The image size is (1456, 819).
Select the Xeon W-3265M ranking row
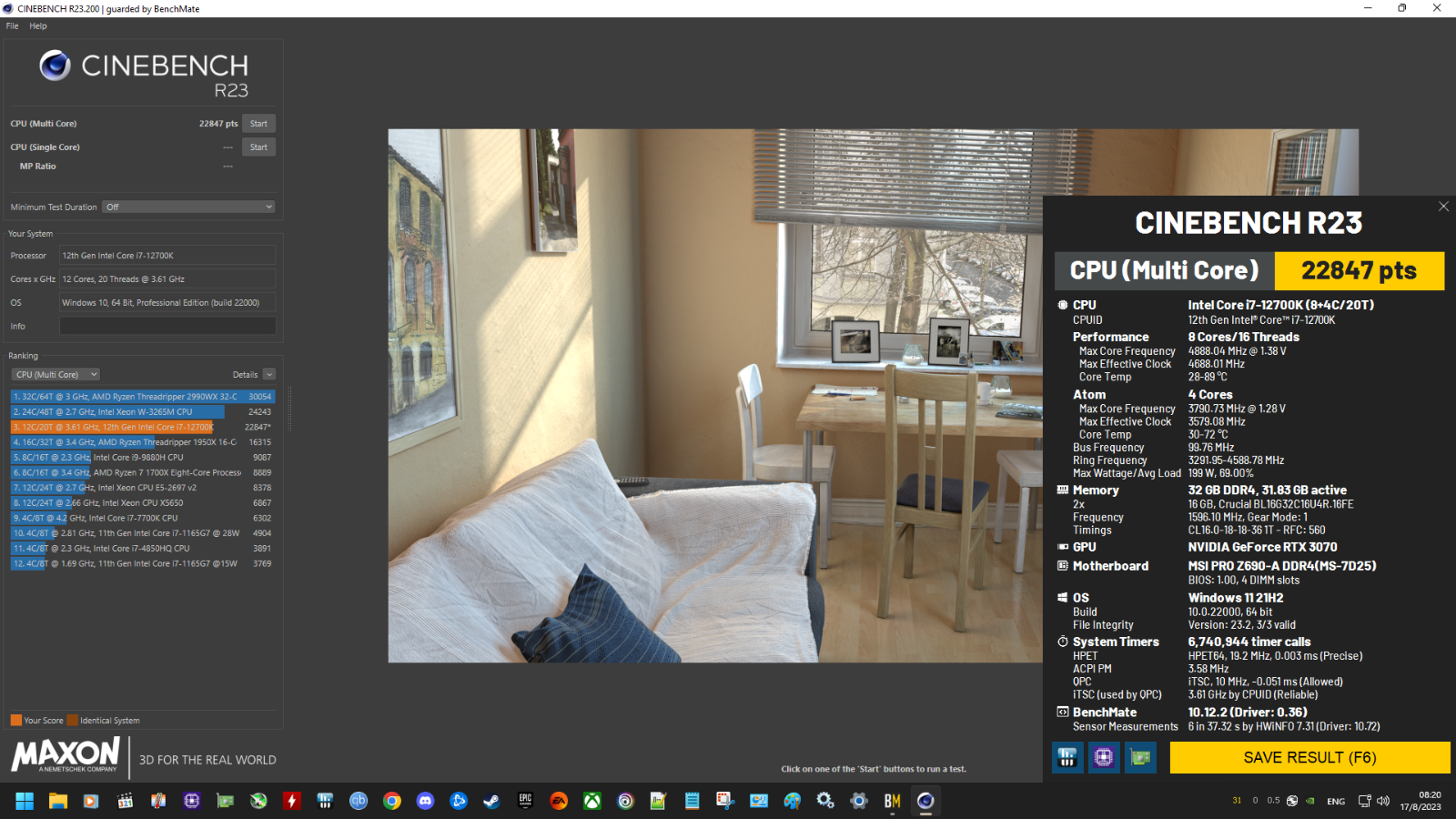142,412
